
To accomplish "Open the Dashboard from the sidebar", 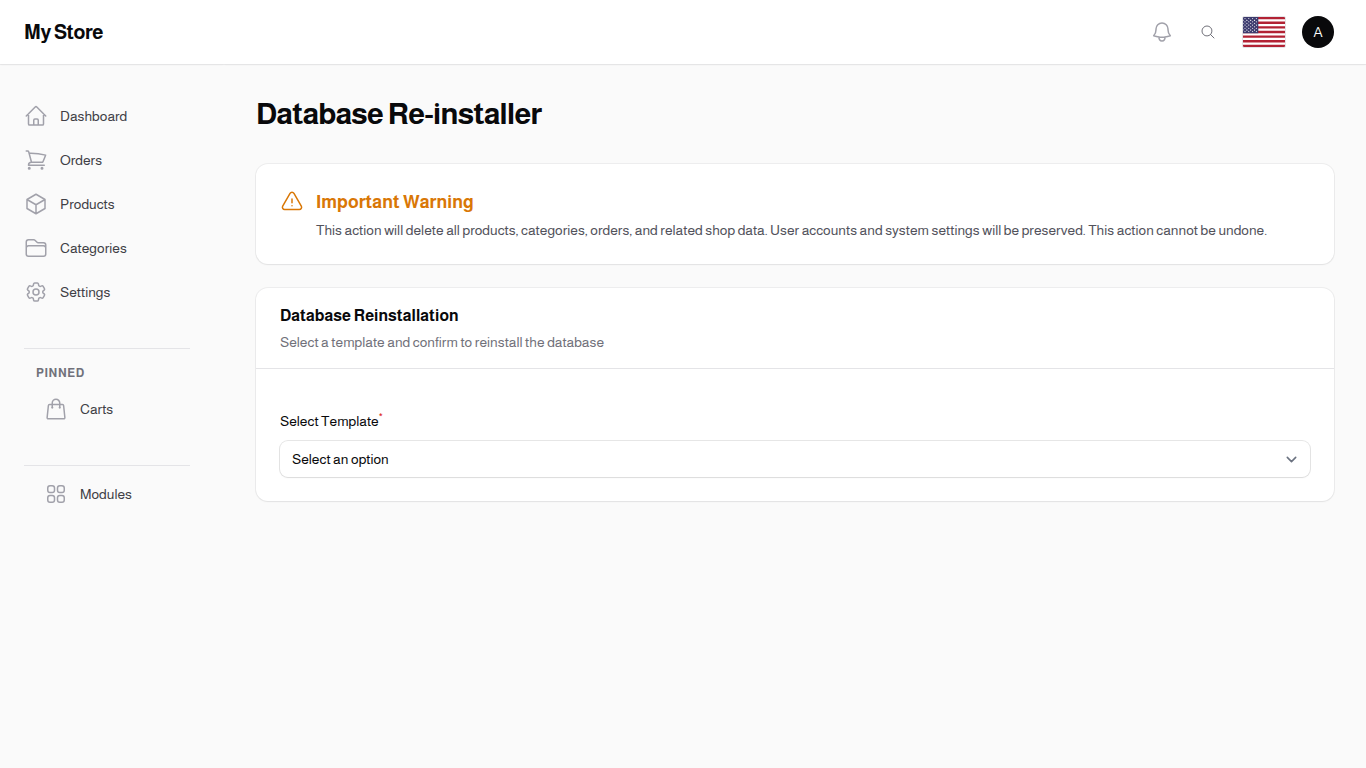I will point(93,116).
